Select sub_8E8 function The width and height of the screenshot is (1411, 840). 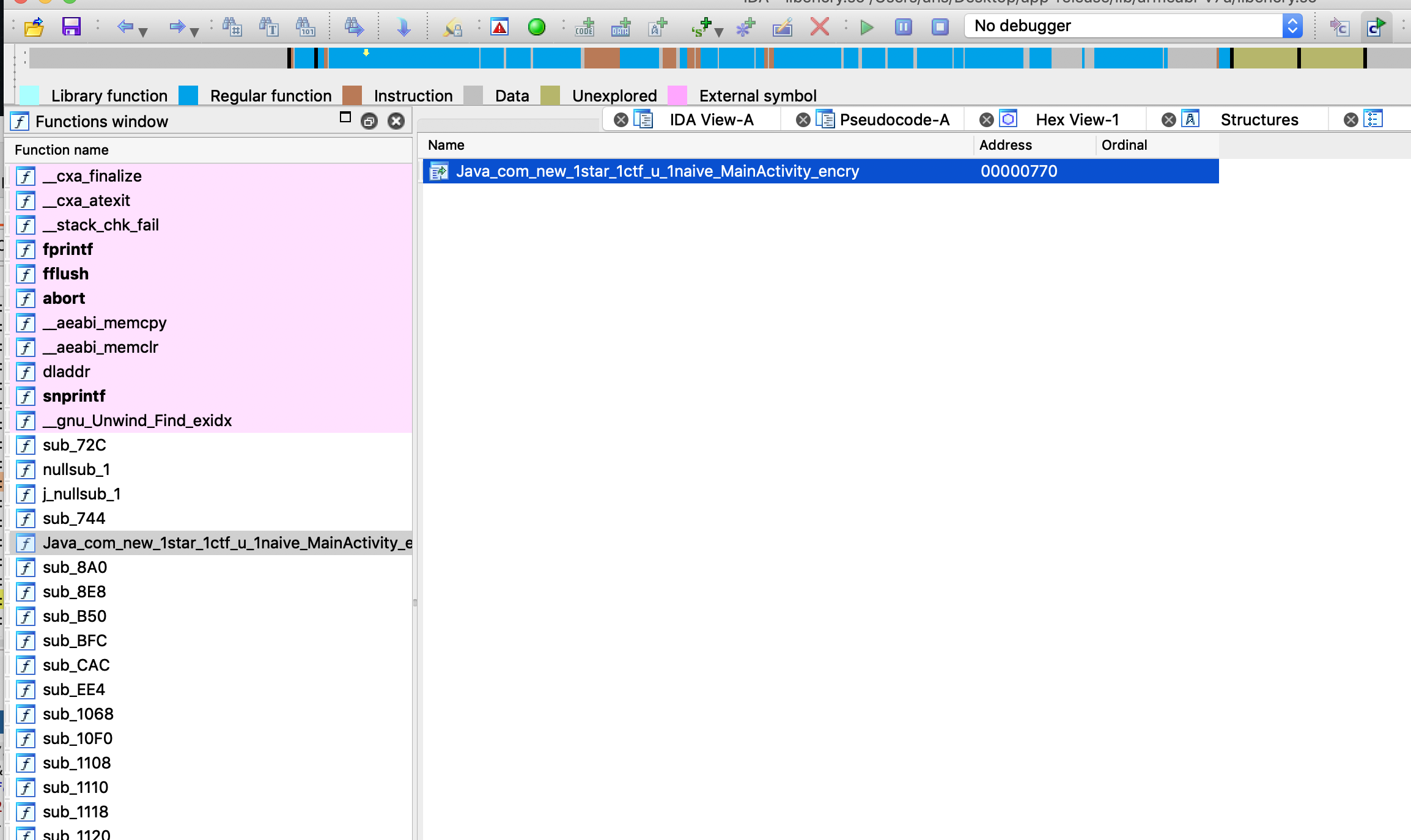[209, 592]
